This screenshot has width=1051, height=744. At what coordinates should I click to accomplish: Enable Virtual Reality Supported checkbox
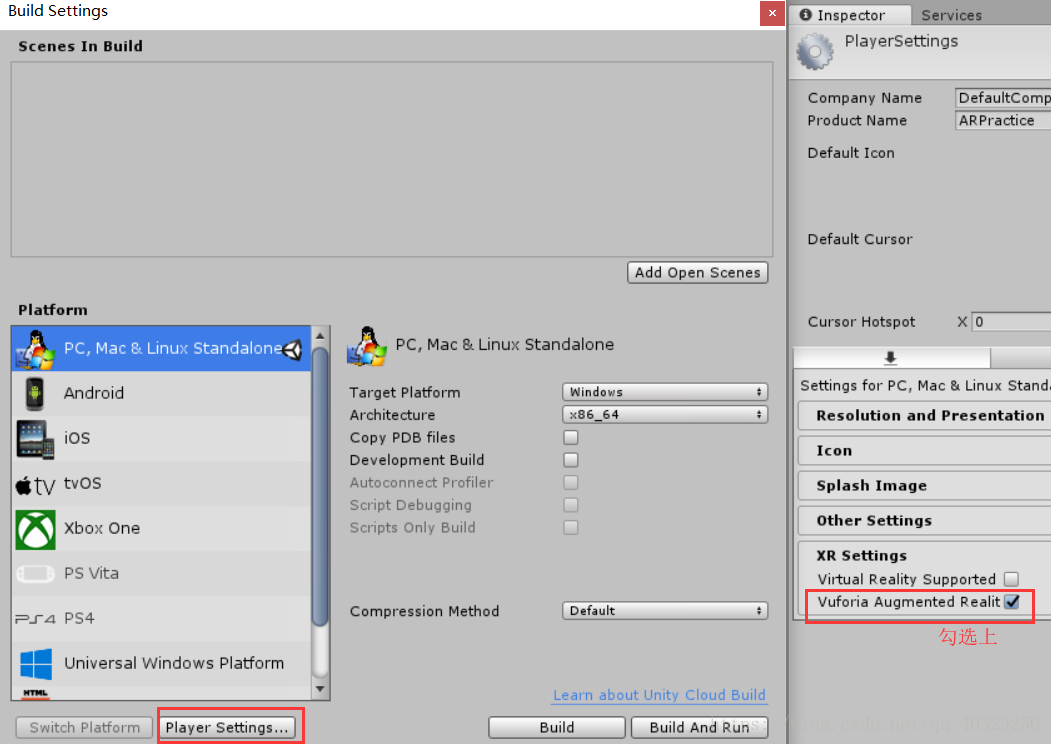coord(1011,579)
